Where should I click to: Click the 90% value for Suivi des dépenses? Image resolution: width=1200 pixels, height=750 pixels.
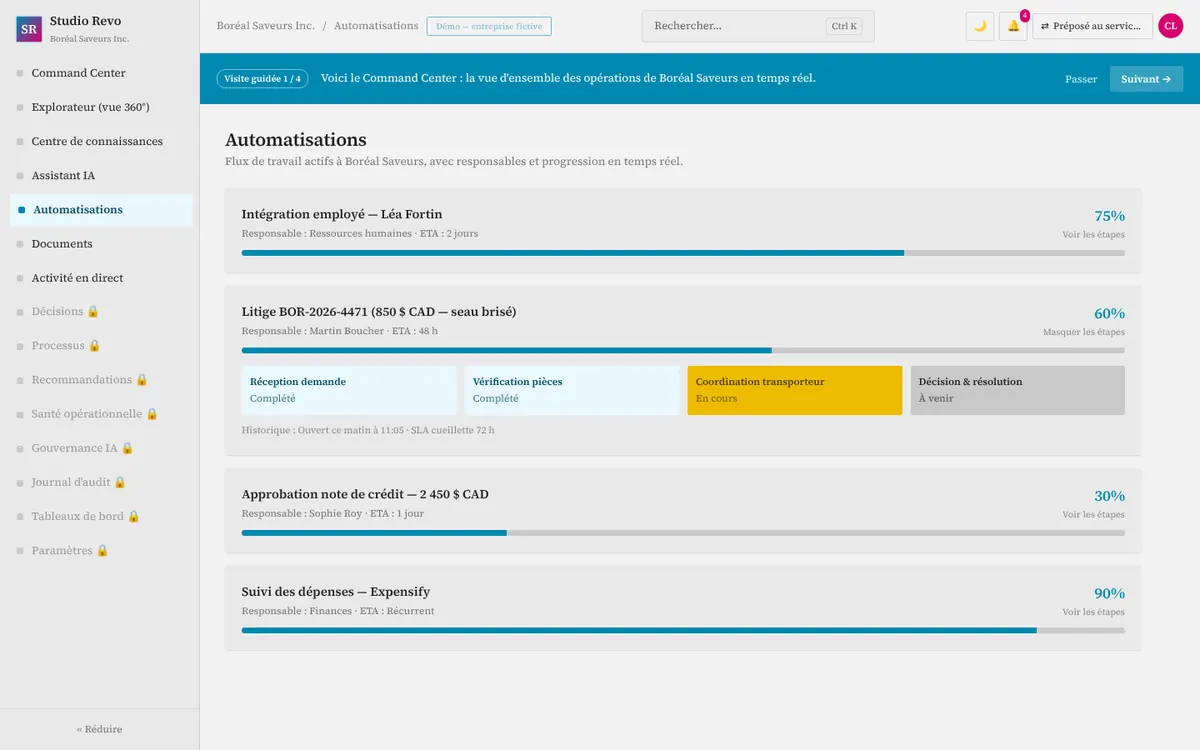pyautogui.click(x=1109, y=593)
